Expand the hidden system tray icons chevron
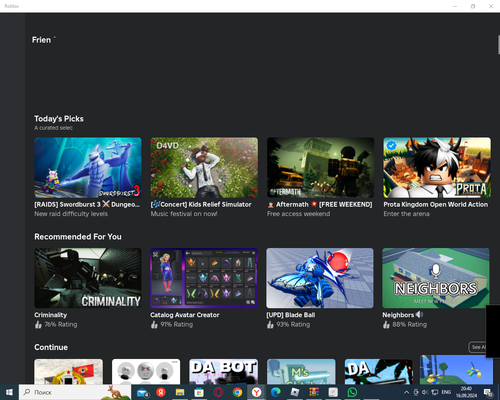500x400 pixels. point(406,392)
